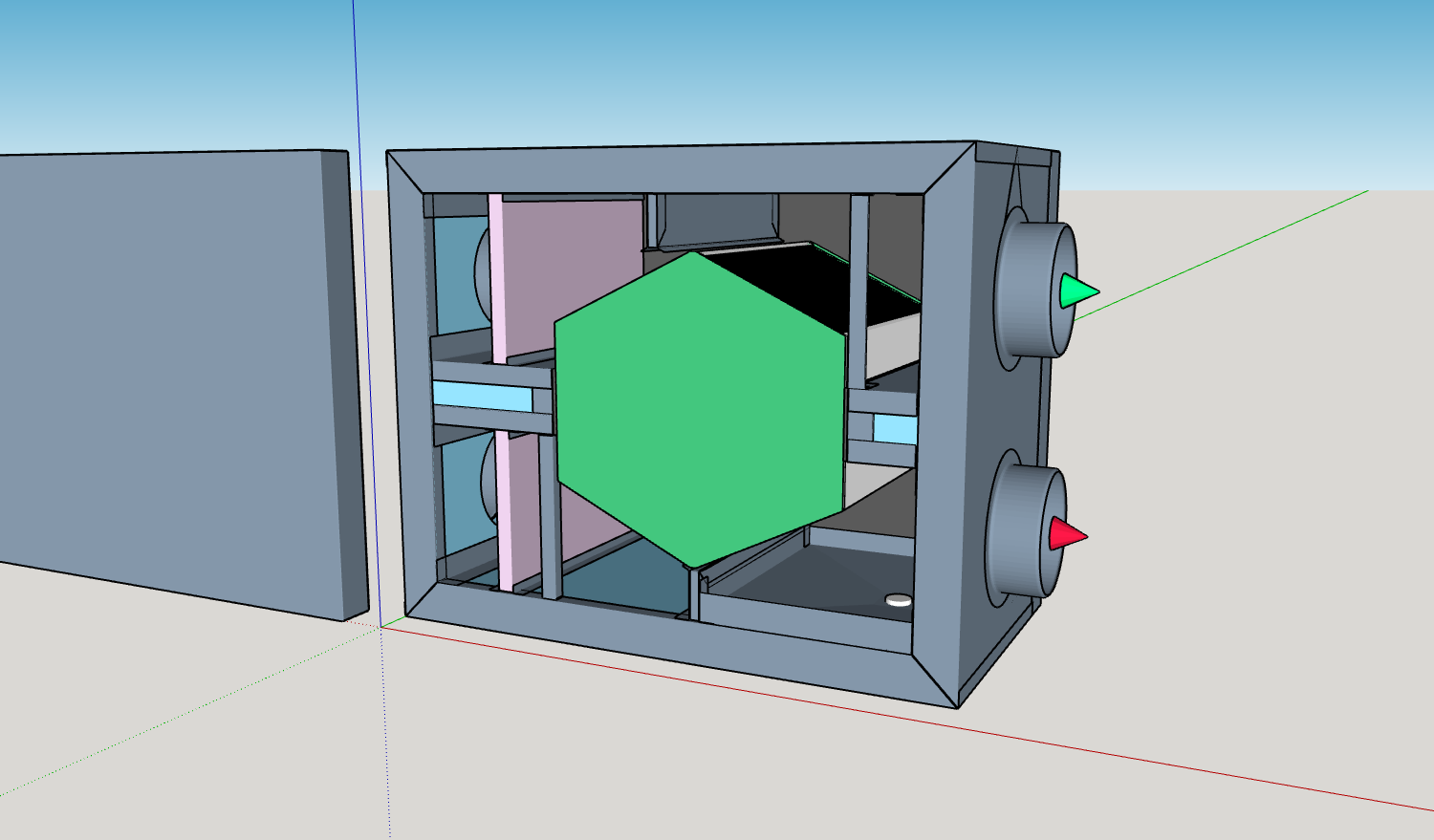Viewport: 1434px width, 840px height.
Task: Select the pink vertical filter strip
Action: pyautogui.click(x=498, y=392)
